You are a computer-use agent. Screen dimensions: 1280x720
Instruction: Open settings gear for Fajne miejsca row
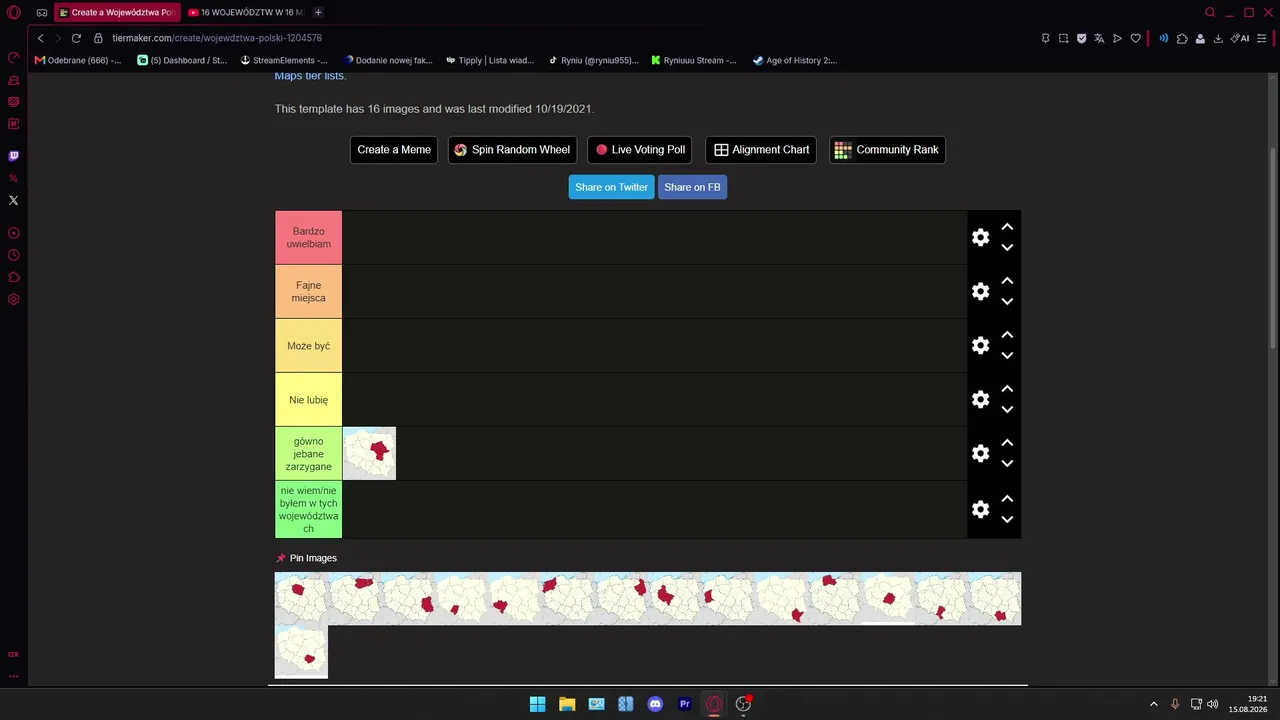(980, 291)
